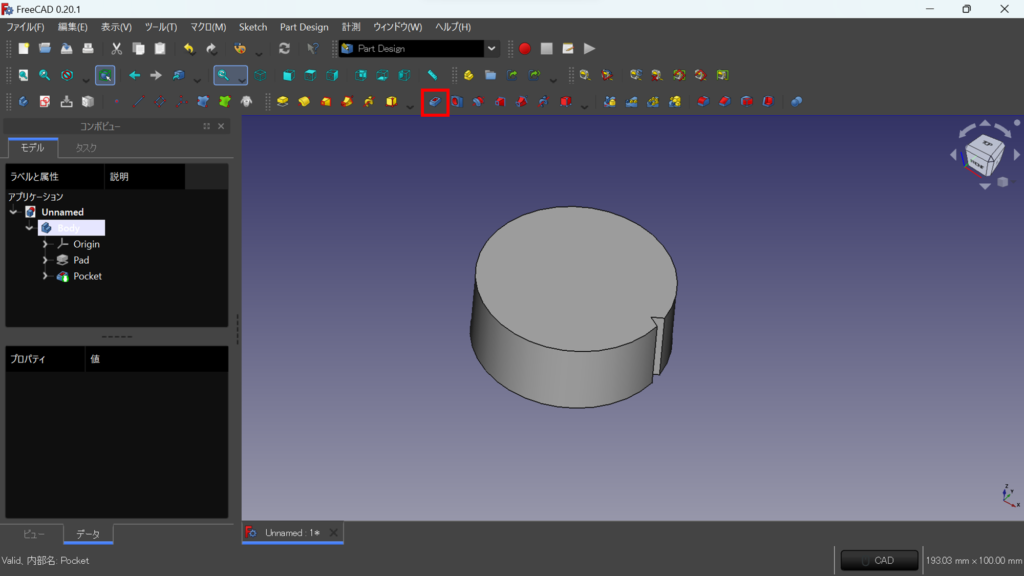Fit all content in the view
1024x576 pixels.
tap(23, 75)
